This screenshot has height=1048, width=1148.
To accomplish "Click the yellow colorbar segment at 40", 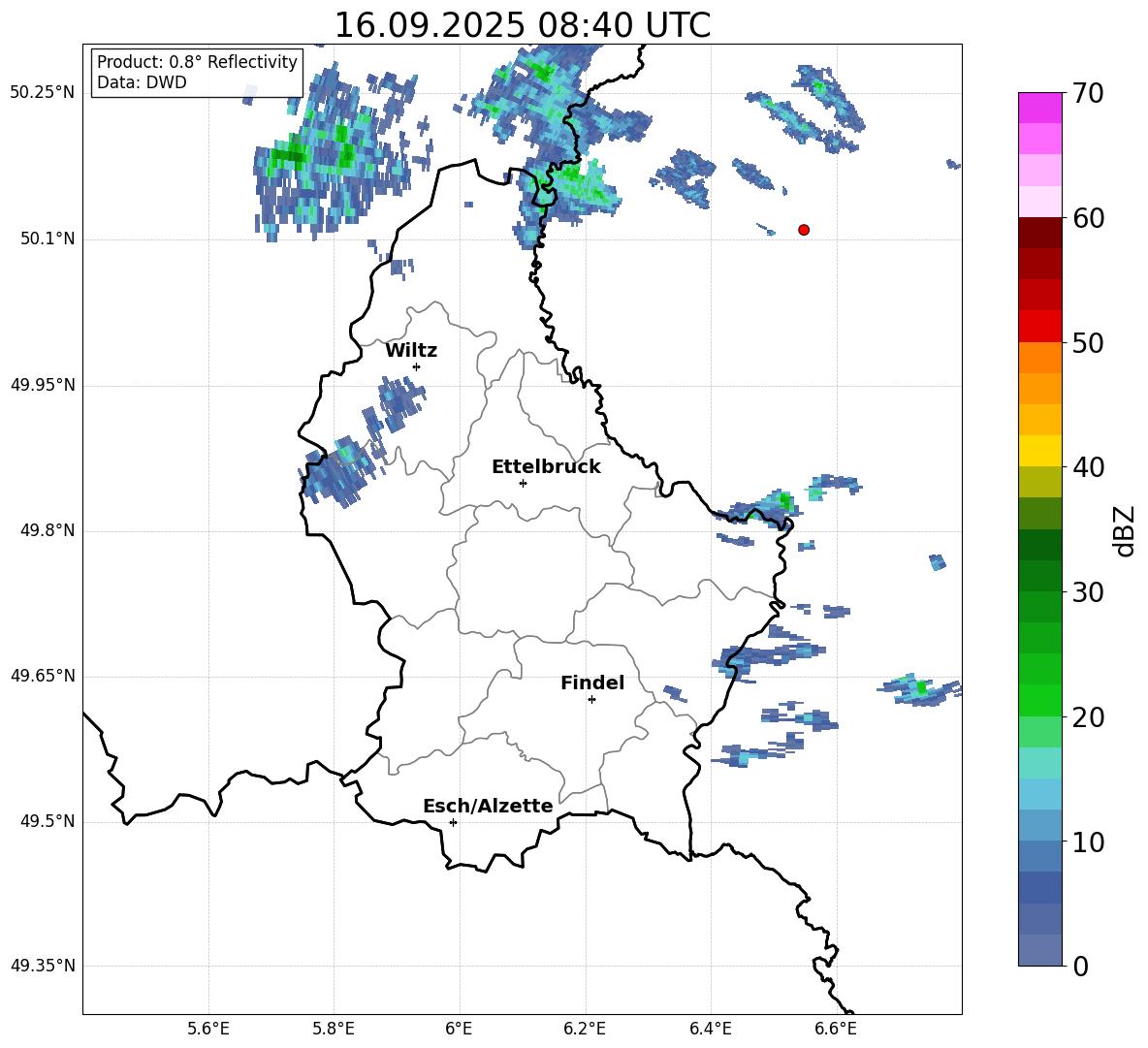I will point(1039,451).
